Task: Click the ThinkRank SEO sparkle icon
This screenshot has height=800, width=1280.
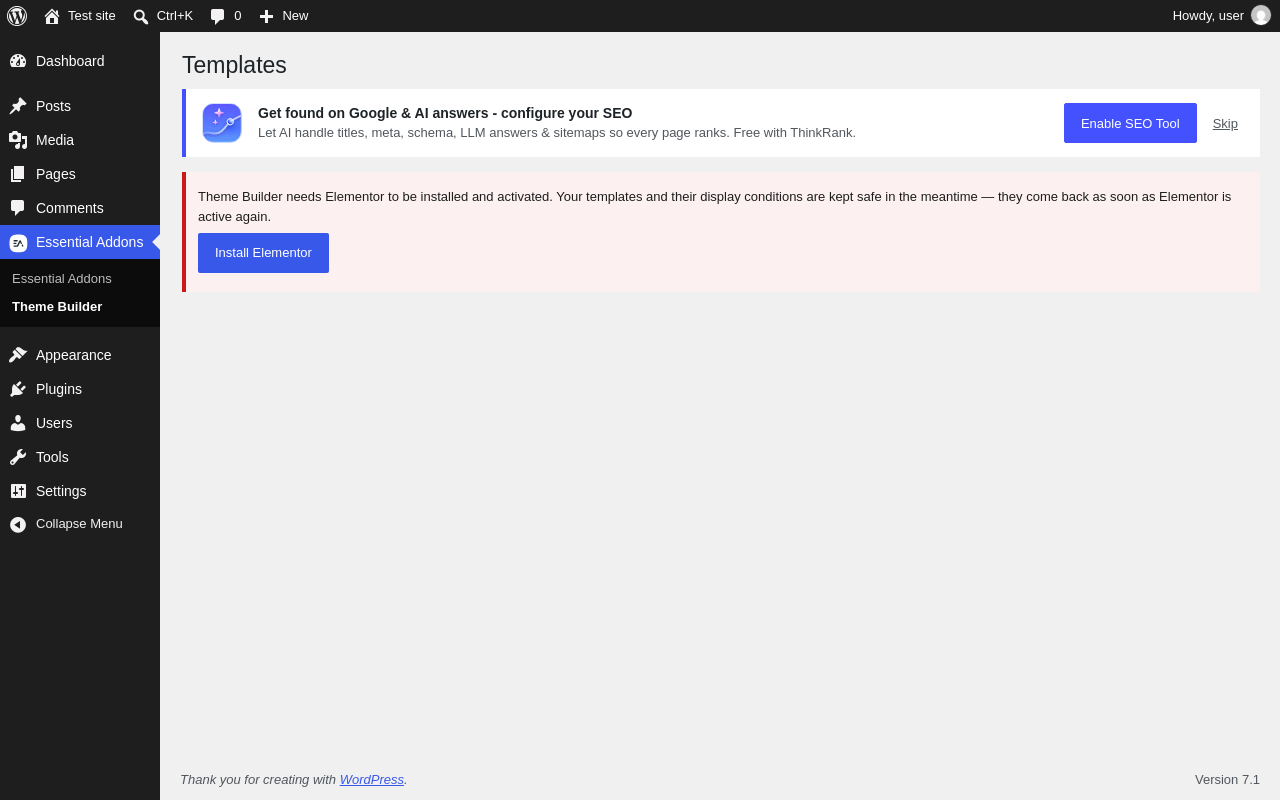Action: (222, 123)
